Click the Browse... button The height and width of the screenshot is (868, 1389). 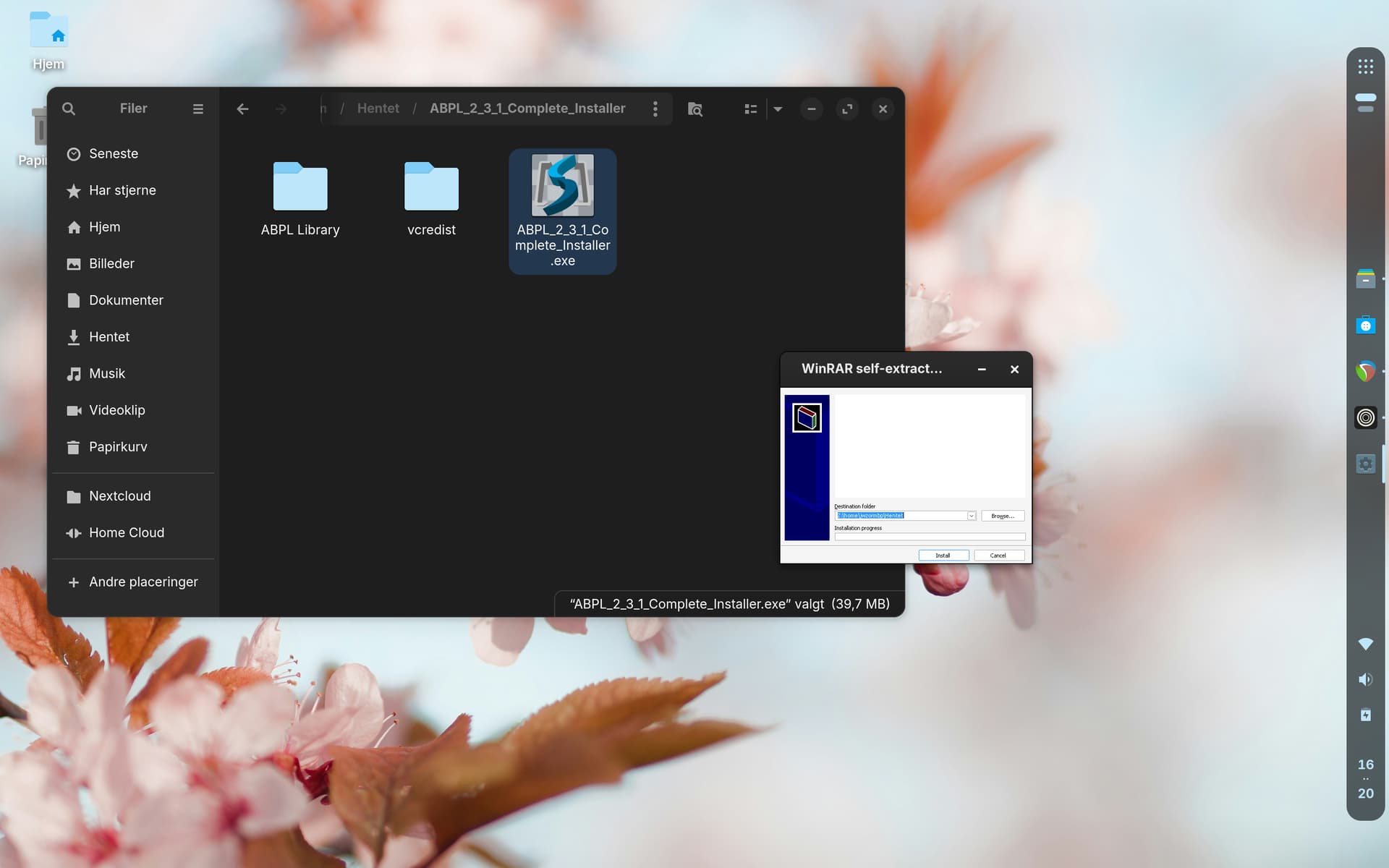point(1003,516)
